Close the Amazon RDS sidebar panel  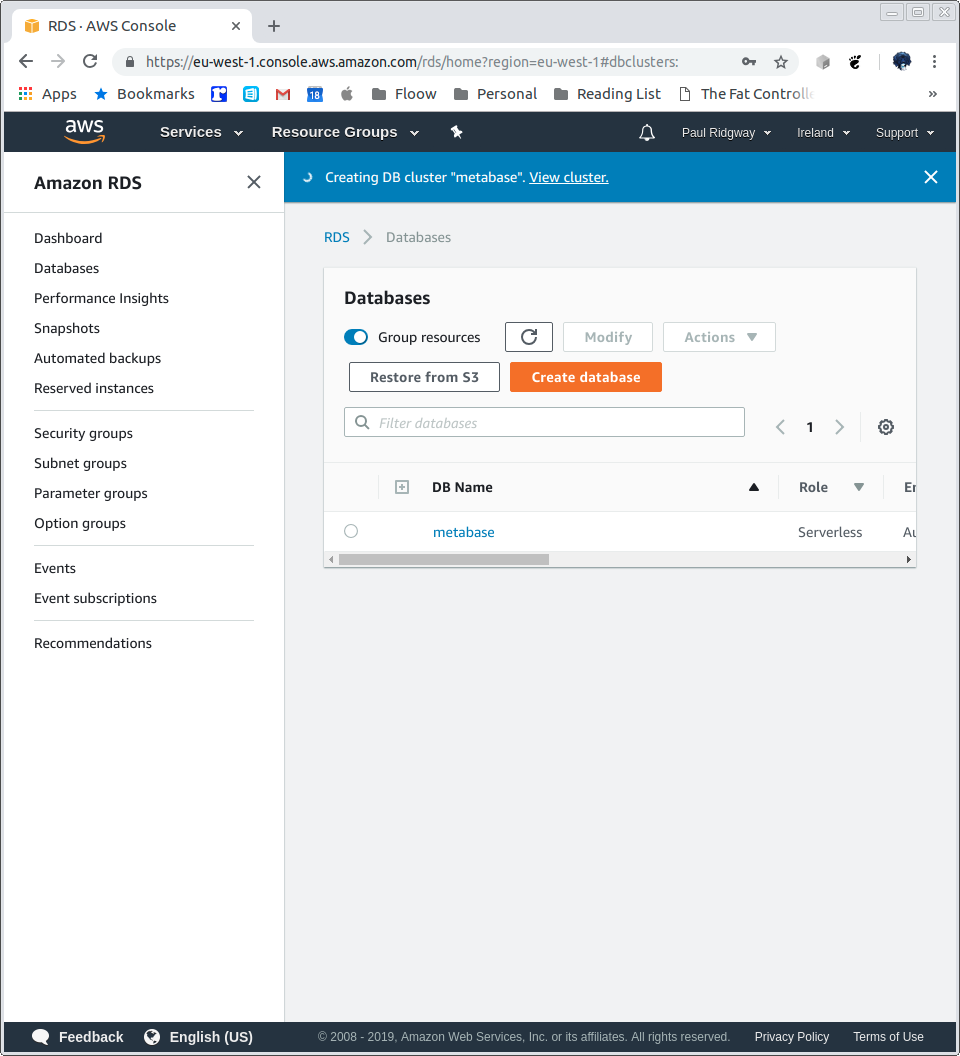253,182
